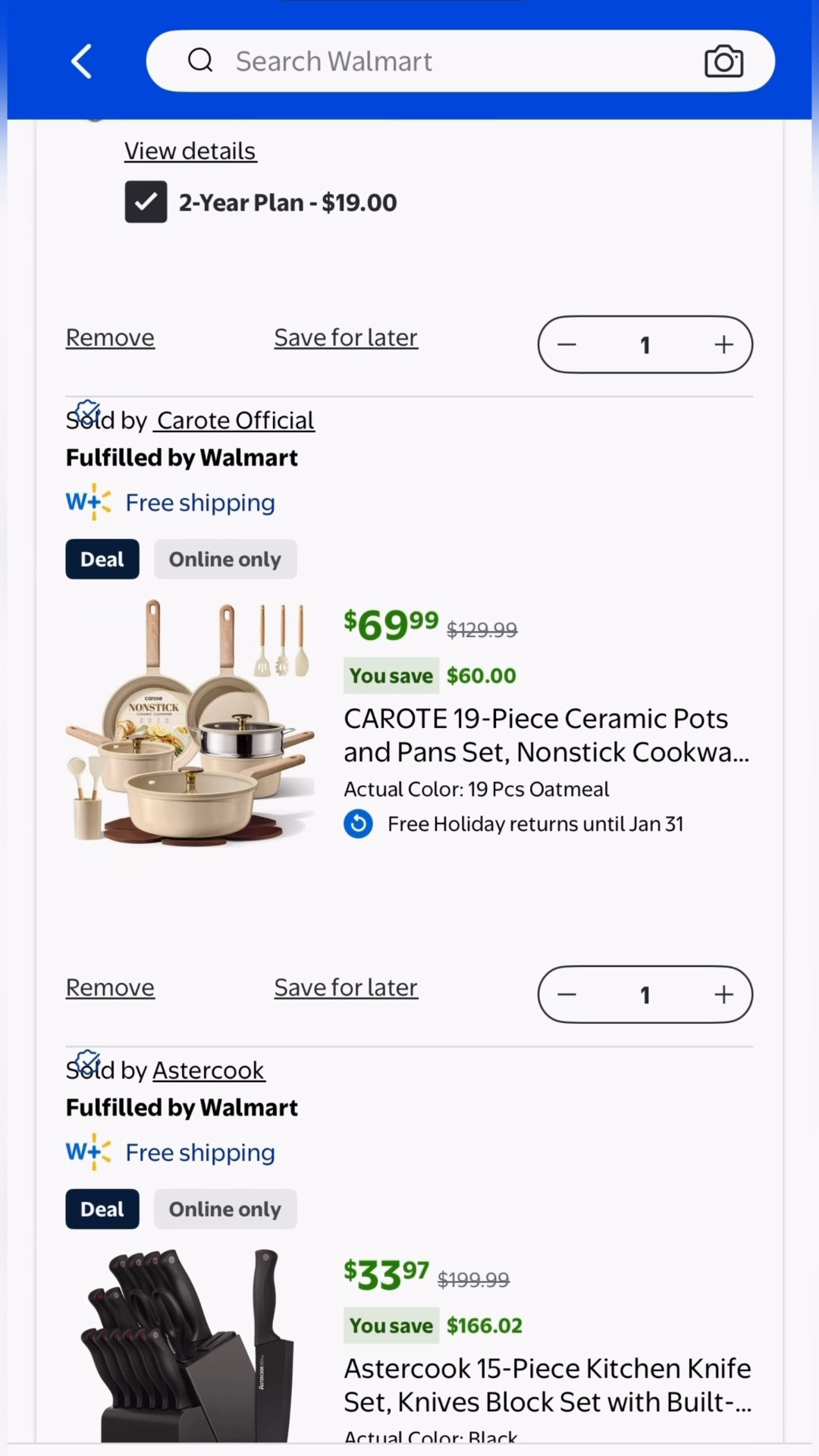This screenshot has height=1456, width=819.
Task: Open camera search icon in search bar
Action: tap(723, 61)
